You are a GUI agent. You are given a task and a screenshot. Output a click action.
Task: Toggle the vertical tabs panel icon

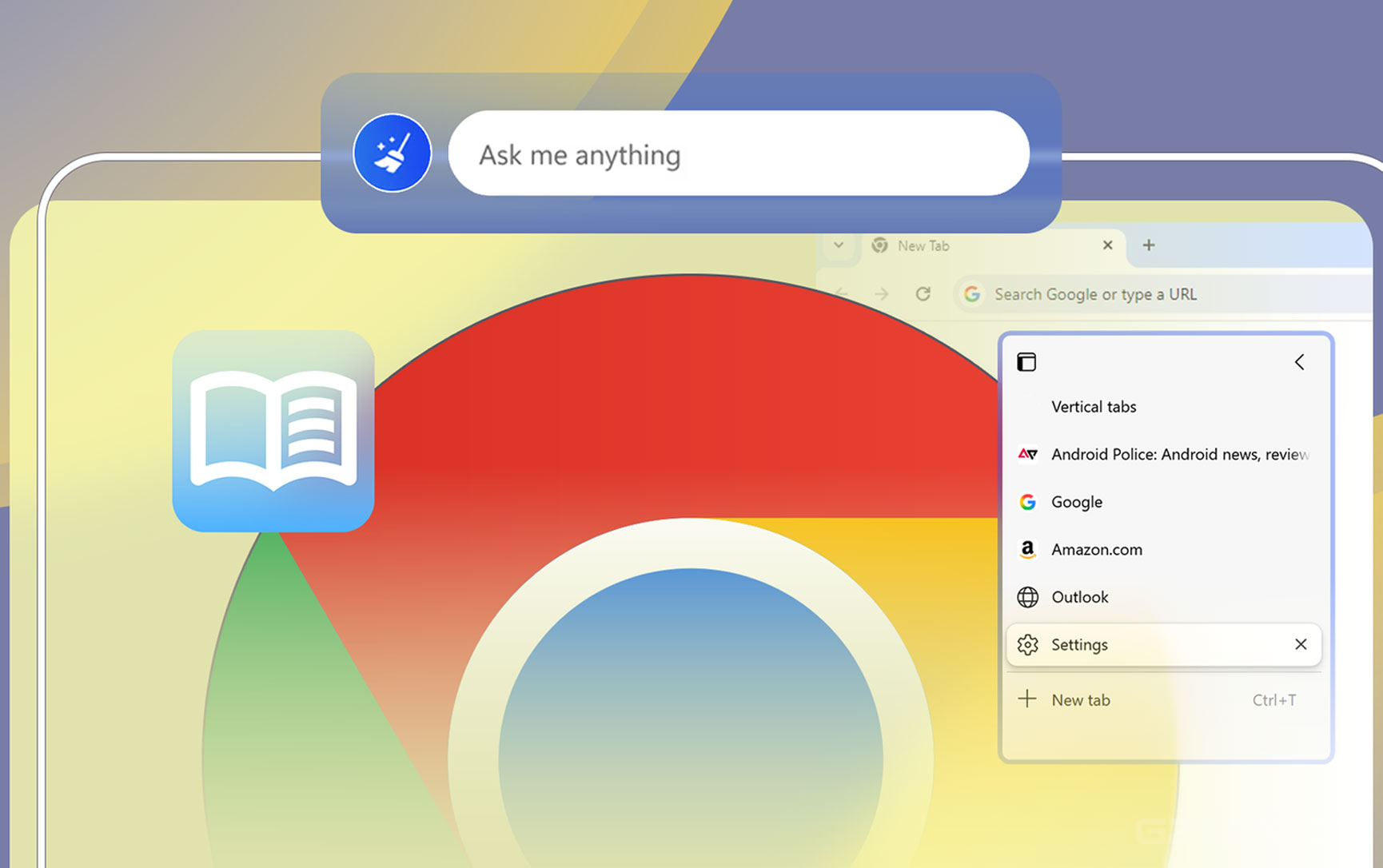(1026, 362)
